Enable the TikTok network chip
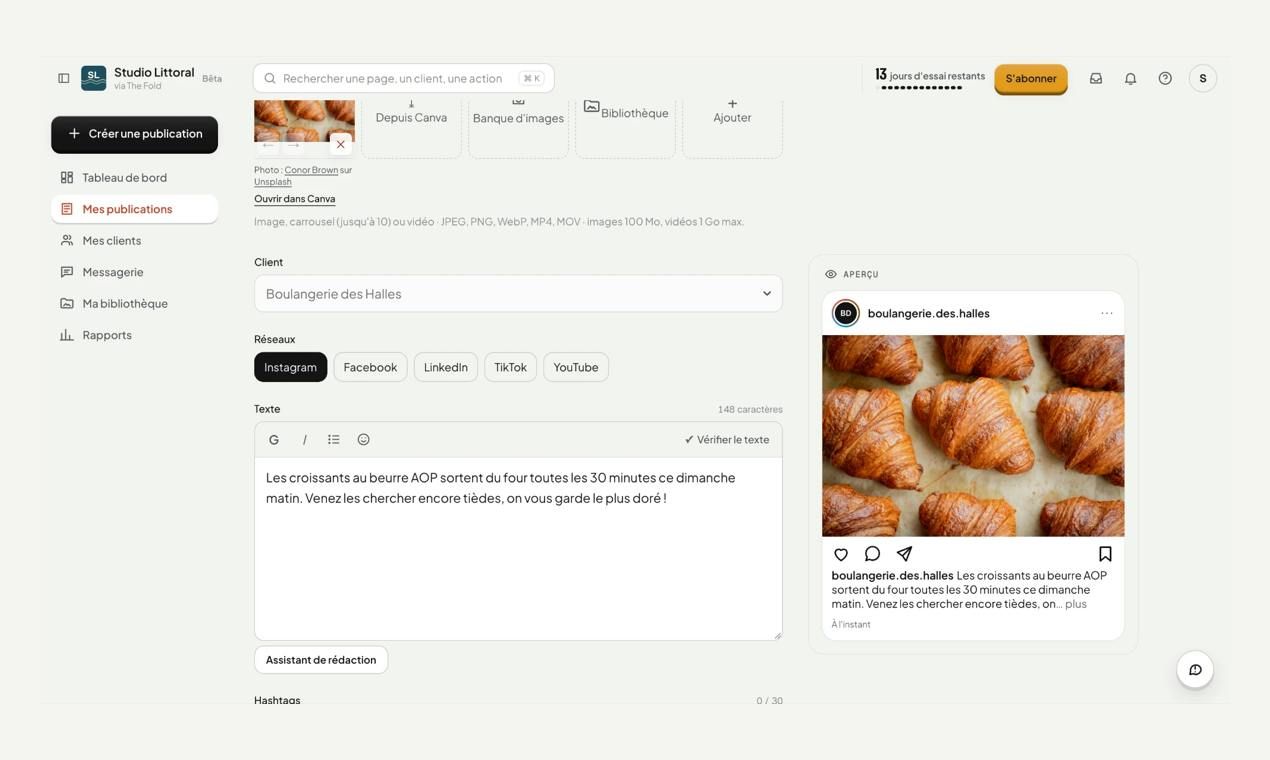This screenshot has width=1270, height=760. click(510, 367)
